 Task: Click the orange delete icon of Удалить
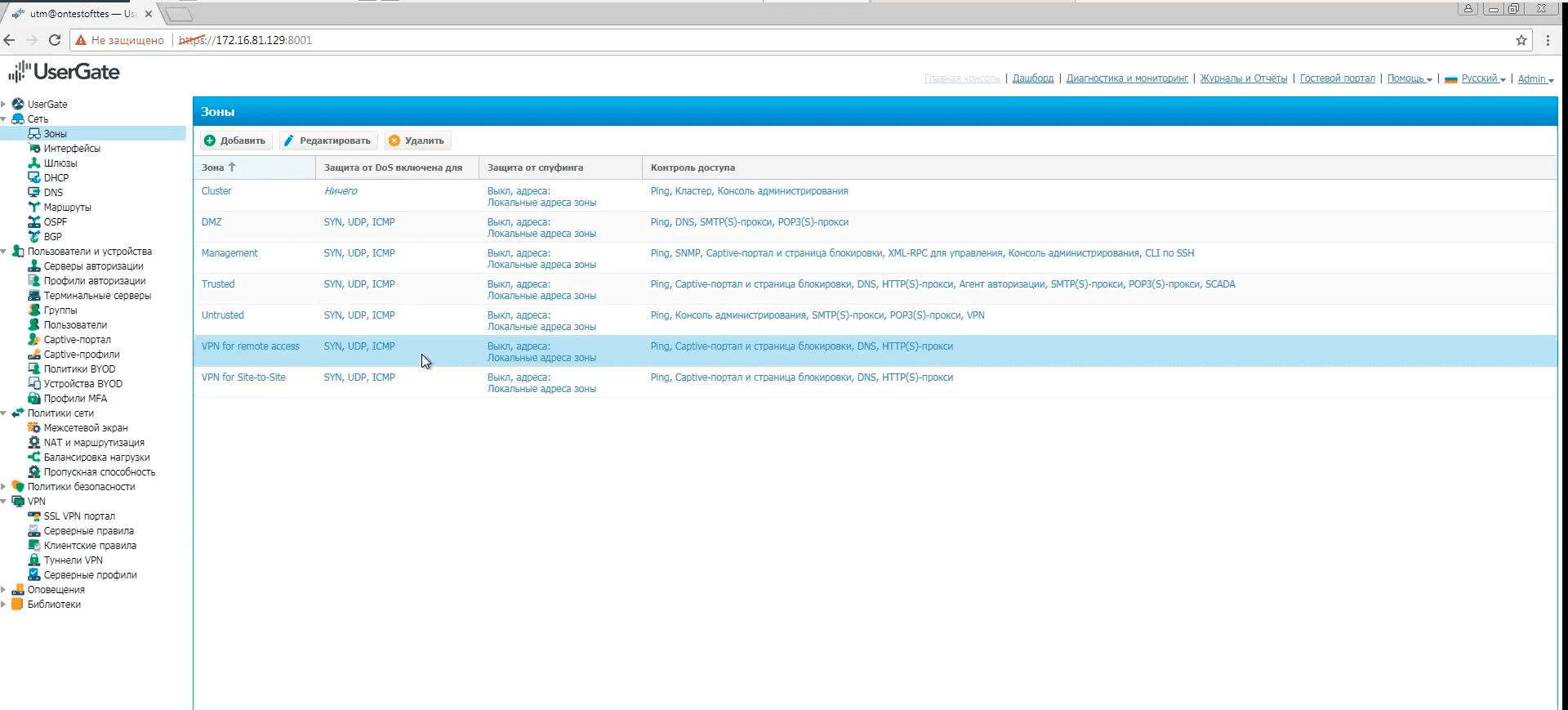click(x=394, y=141)
